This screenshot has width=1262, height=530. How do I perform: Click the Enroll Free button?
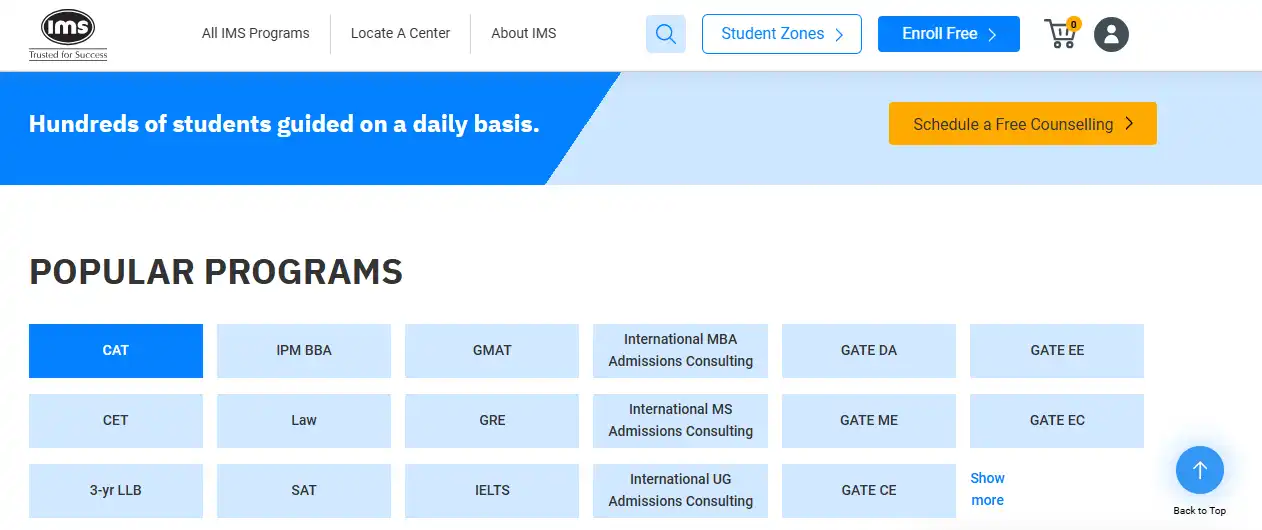pos(949,34)
